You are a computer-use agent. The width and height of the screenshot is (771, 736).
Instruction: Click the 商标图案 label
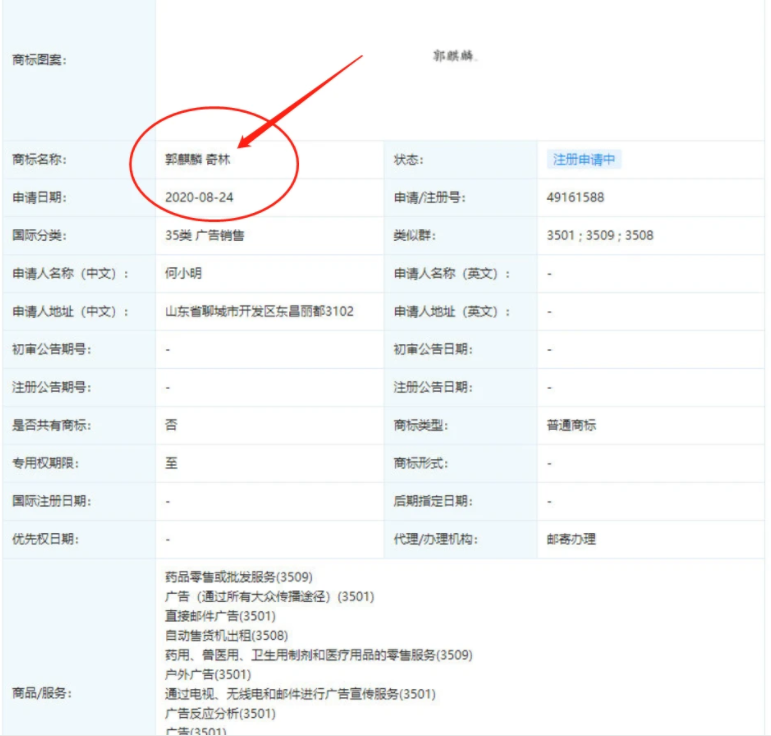(39, 60)
